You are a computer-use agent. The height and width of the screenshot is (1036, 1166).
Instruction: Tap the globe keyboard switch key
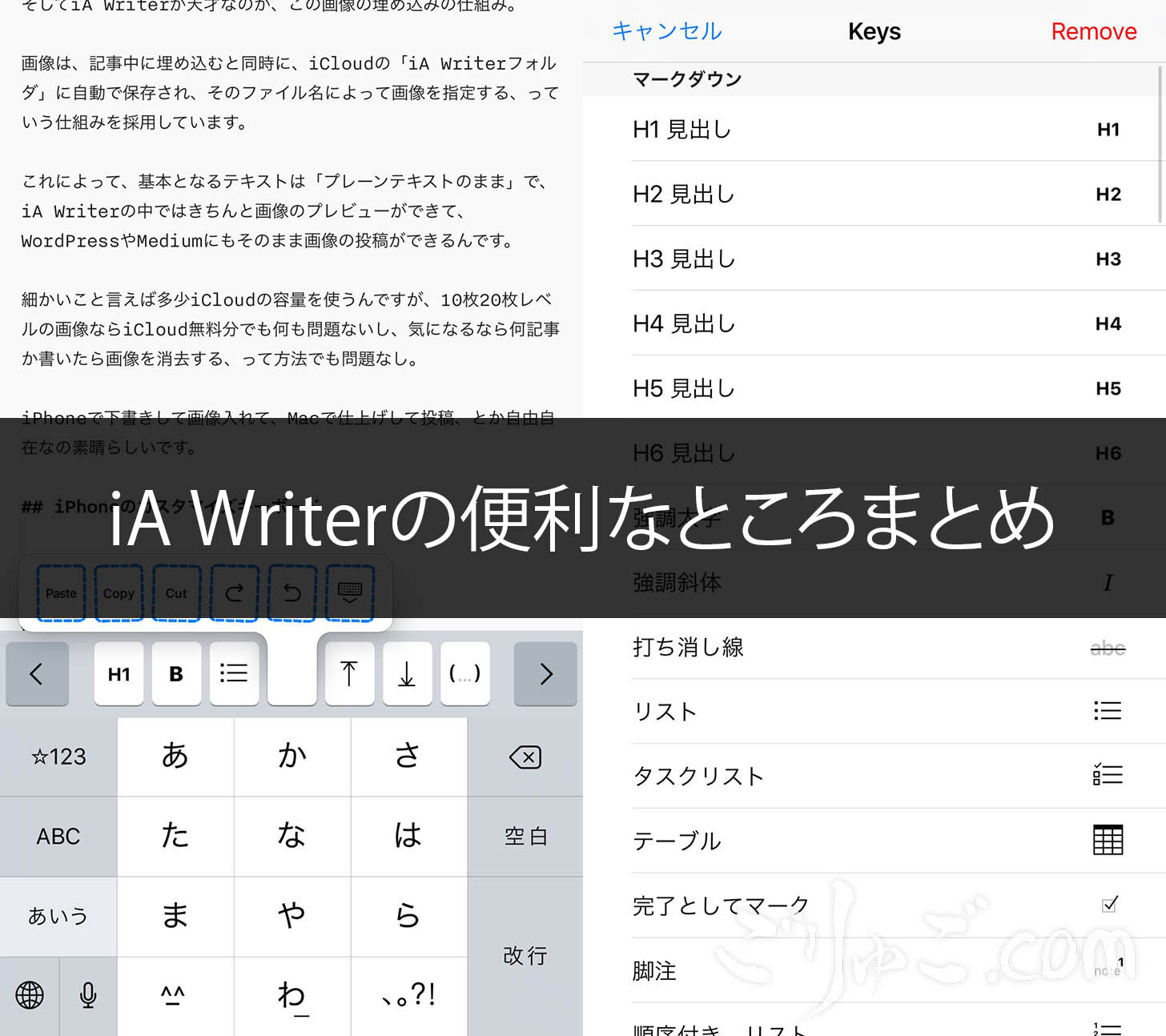[x=30, y=995]
